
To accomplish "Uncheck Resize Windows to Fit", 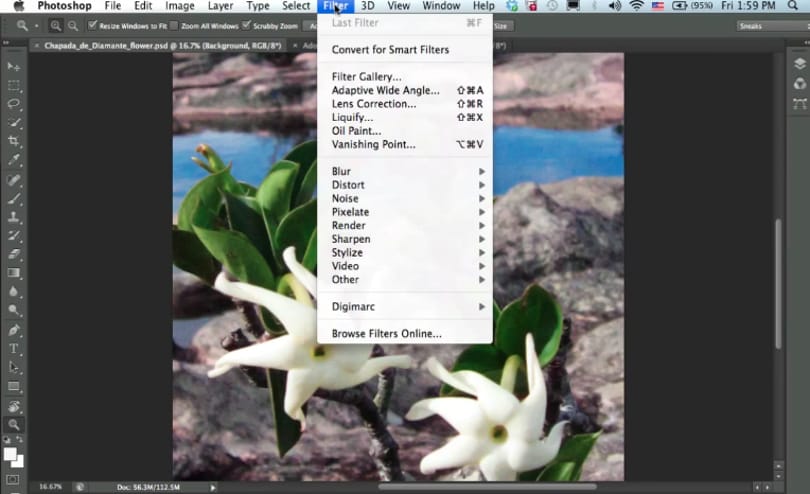I will click(x=92, y=25).
